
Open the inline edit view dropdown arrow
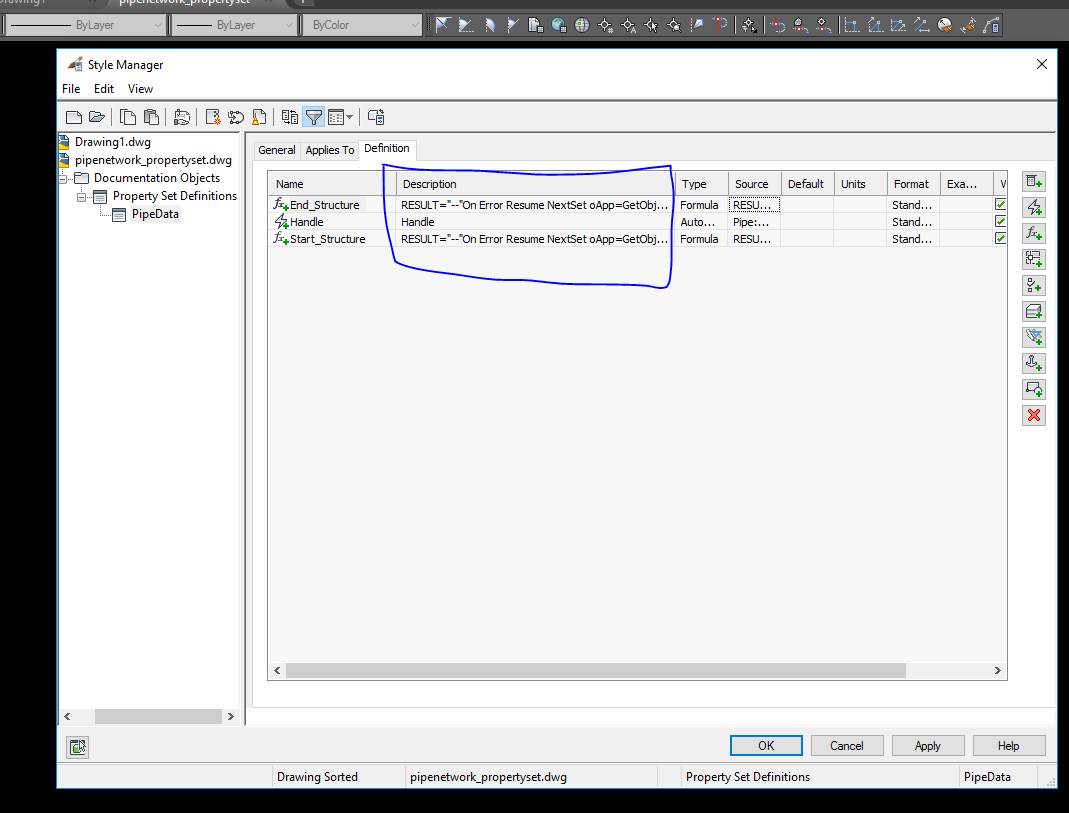click(x=350, y=117)
